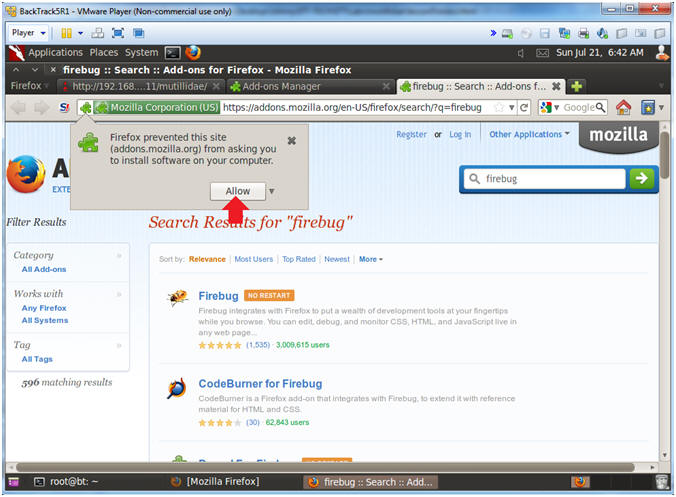Click Firefox back navigation arrow
676x497 pixels.
click(x=18, y=107)
